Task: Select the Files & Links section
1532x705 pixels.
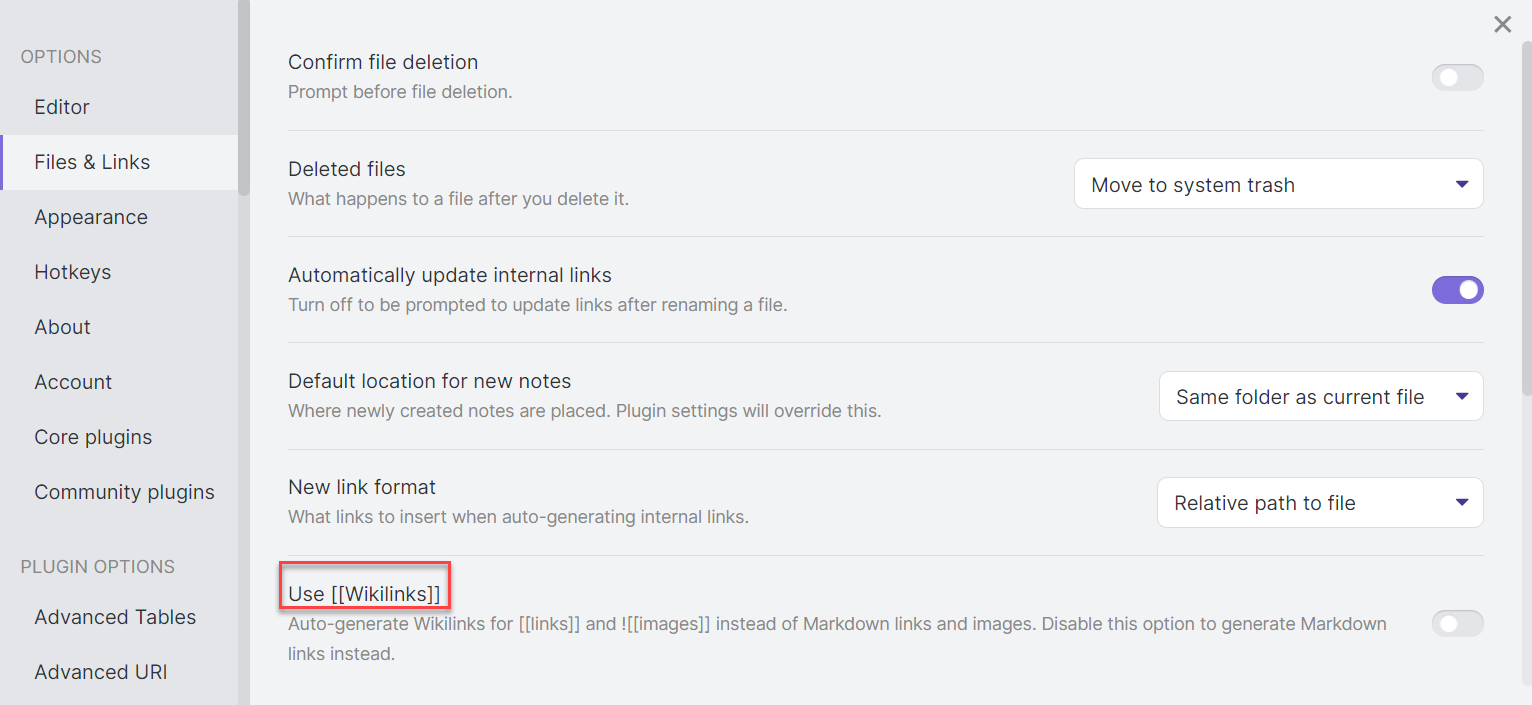Action: coord(91,162)
